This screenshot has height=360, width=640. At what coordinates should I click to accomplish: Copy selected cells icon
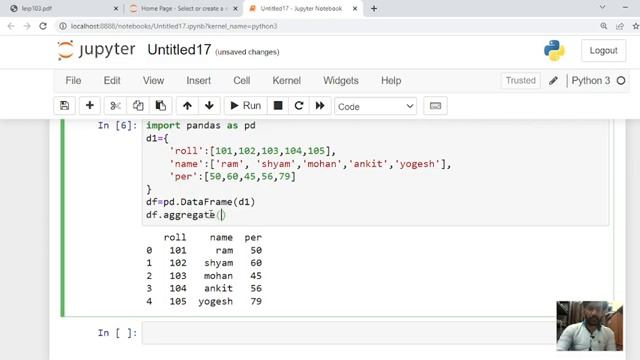(x=138, y=106)
